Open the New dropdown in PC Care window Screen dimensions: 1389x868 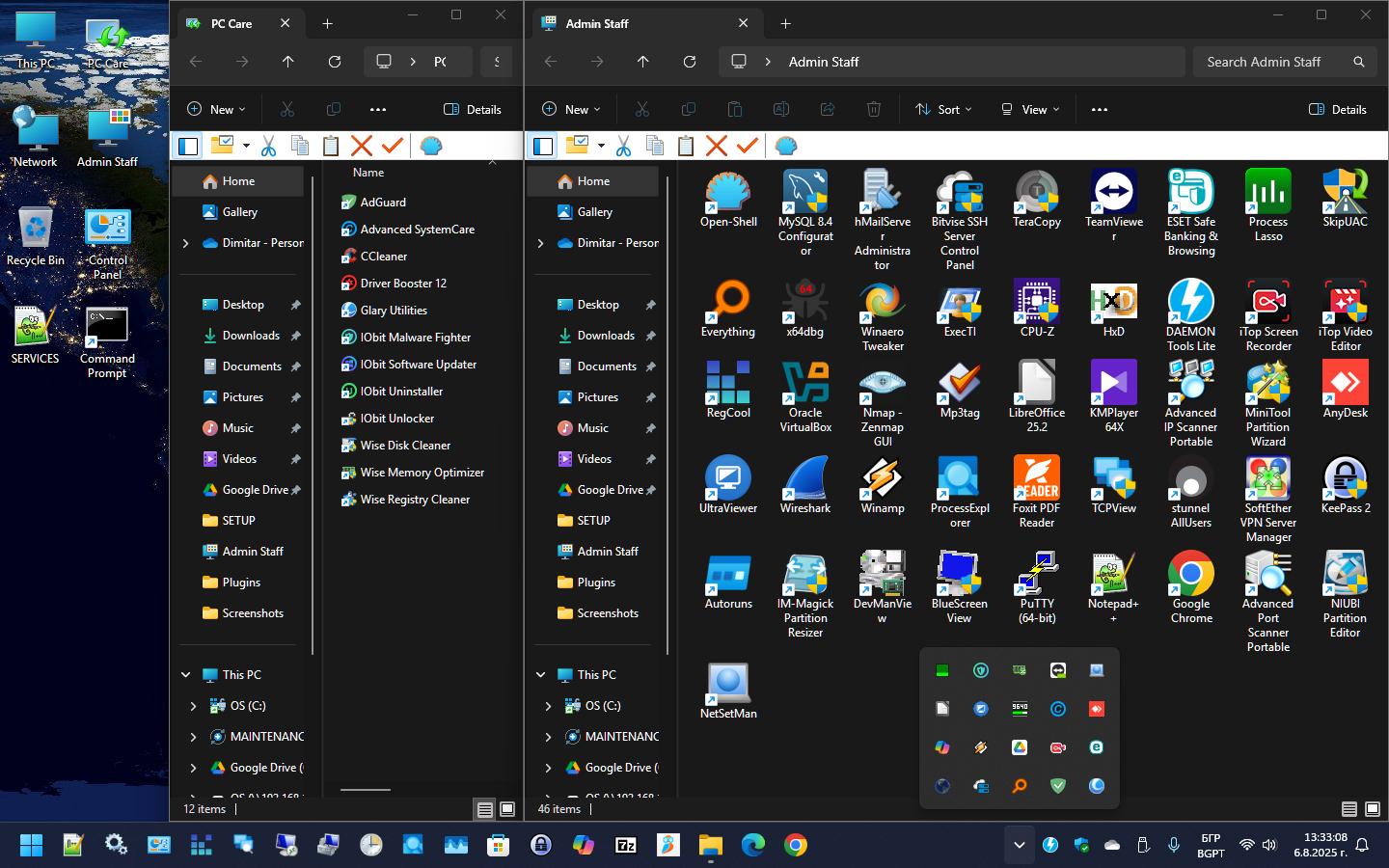[216, 109]
